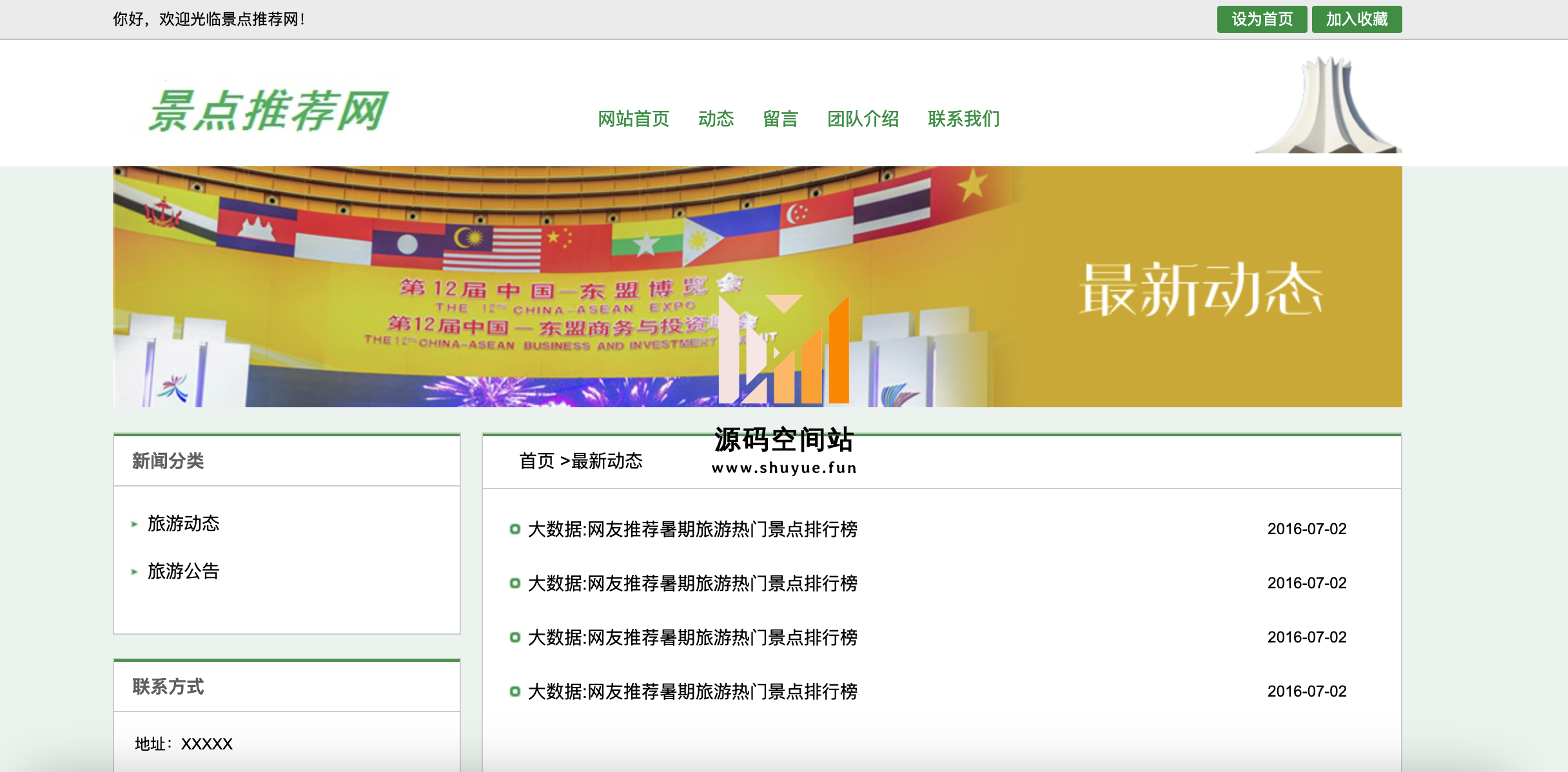Open the first 大数据 article in list
The image size is (1568, 772).
pos(692,529)
